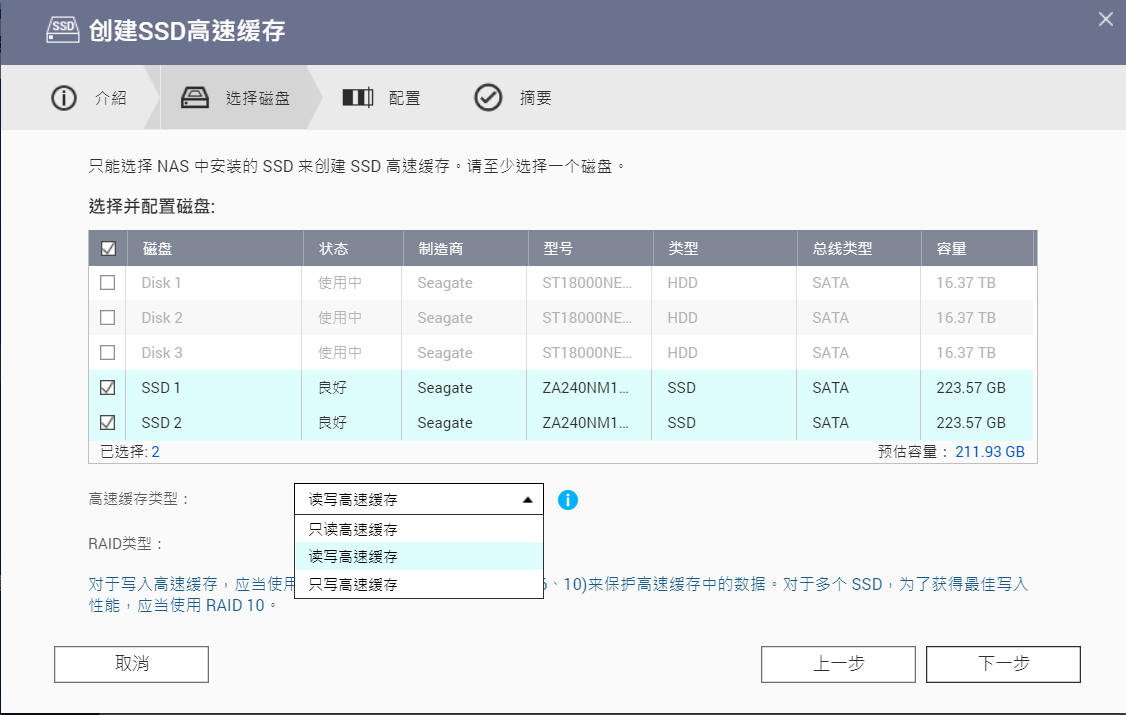Uncheck the SSD 2 checkbox

108,423
